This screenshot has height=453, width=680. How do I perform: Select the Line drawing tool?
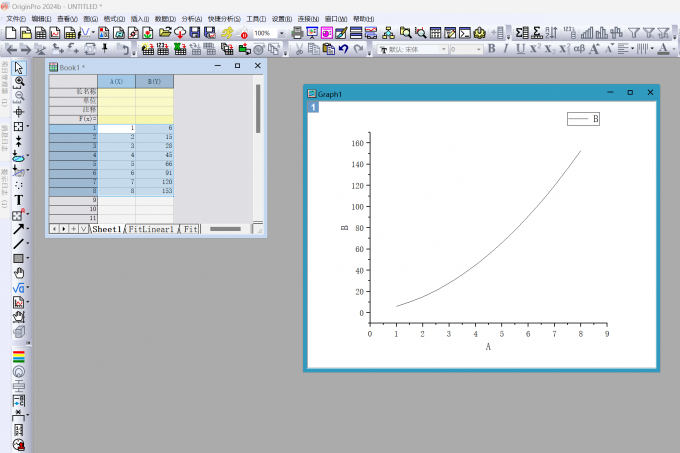tap(18, 244)
